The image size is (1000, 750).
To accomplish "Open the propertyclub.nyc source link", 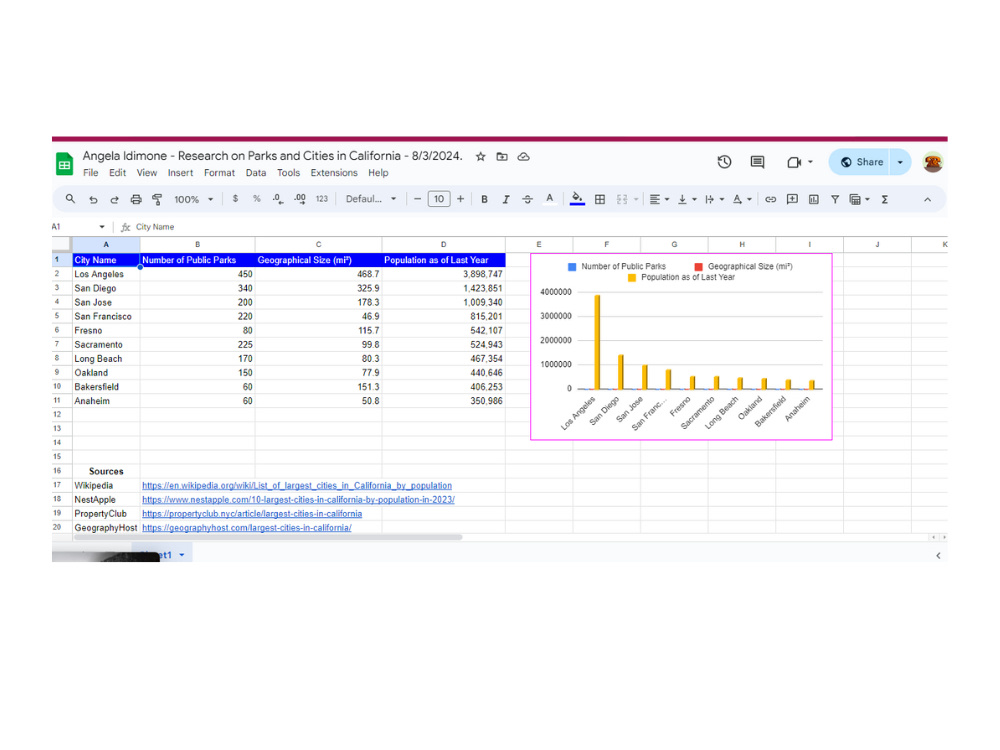I will click(x=252, y=514).
